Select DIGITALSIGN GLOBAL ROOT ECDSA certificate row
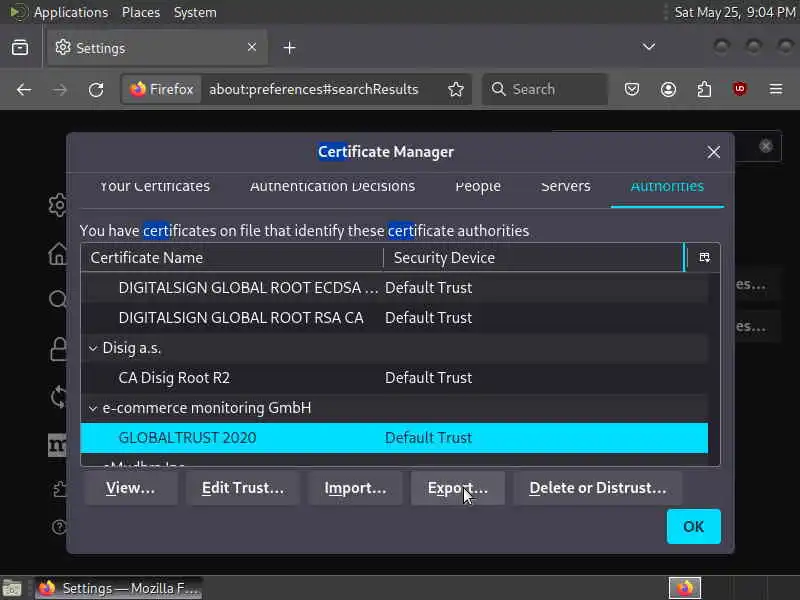This screenshot has width=800, height=600. coord(394,288)
